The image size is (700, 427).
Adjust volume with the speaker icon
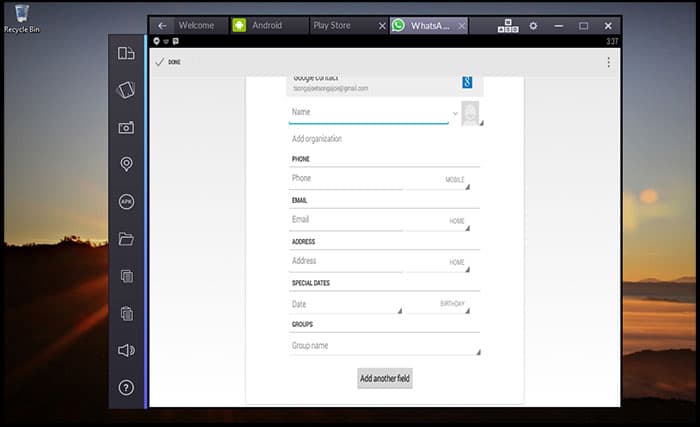tap(126, 351)
